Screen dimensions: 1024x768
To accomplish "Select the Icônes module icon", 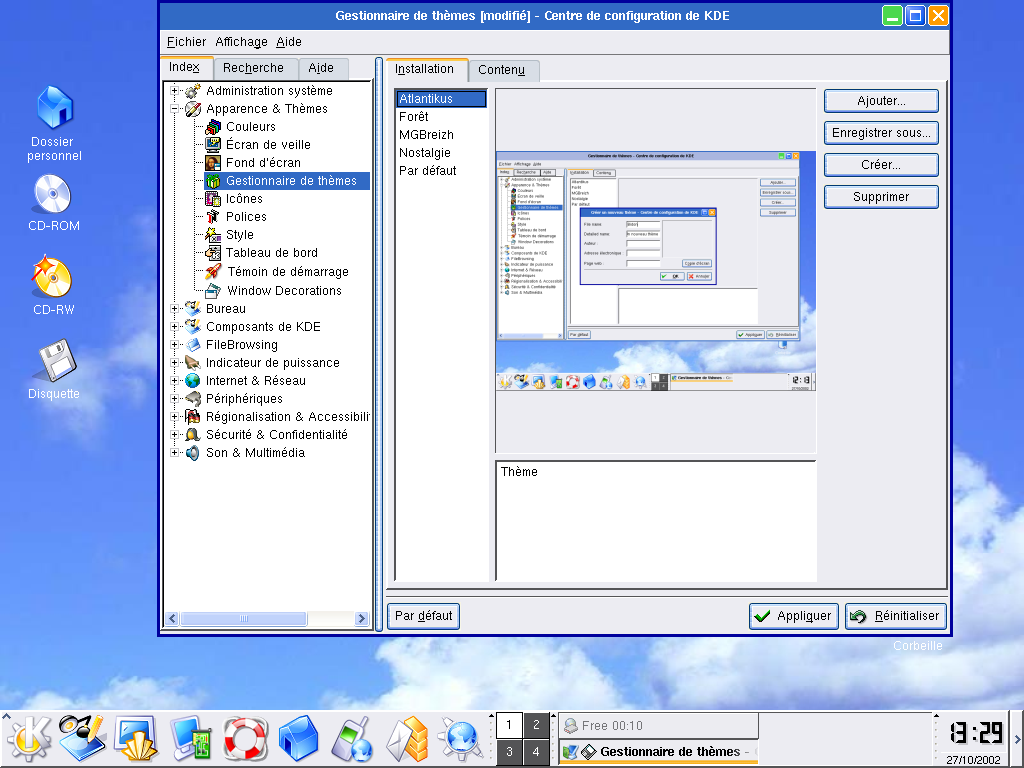I will [x=213, y=199].
